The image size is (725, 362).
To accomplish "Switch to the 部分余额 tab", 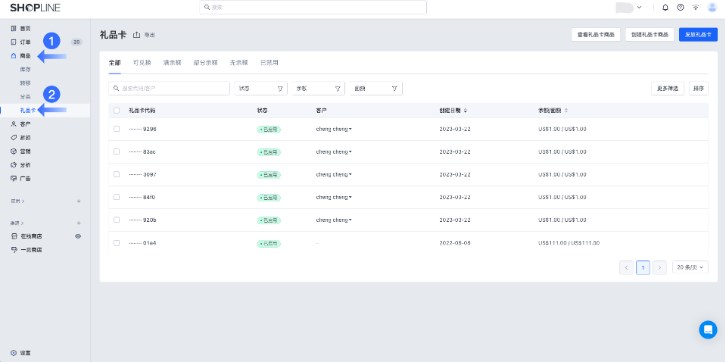I will 205,63.
